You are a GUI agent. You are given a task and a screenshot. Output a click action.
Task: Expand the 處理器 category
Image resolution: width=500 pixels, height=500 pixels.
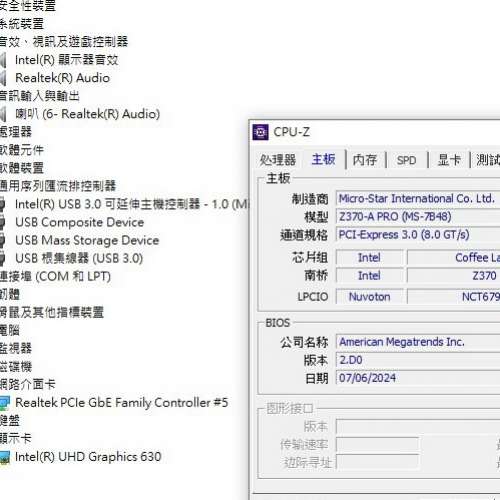click(16, 132)
